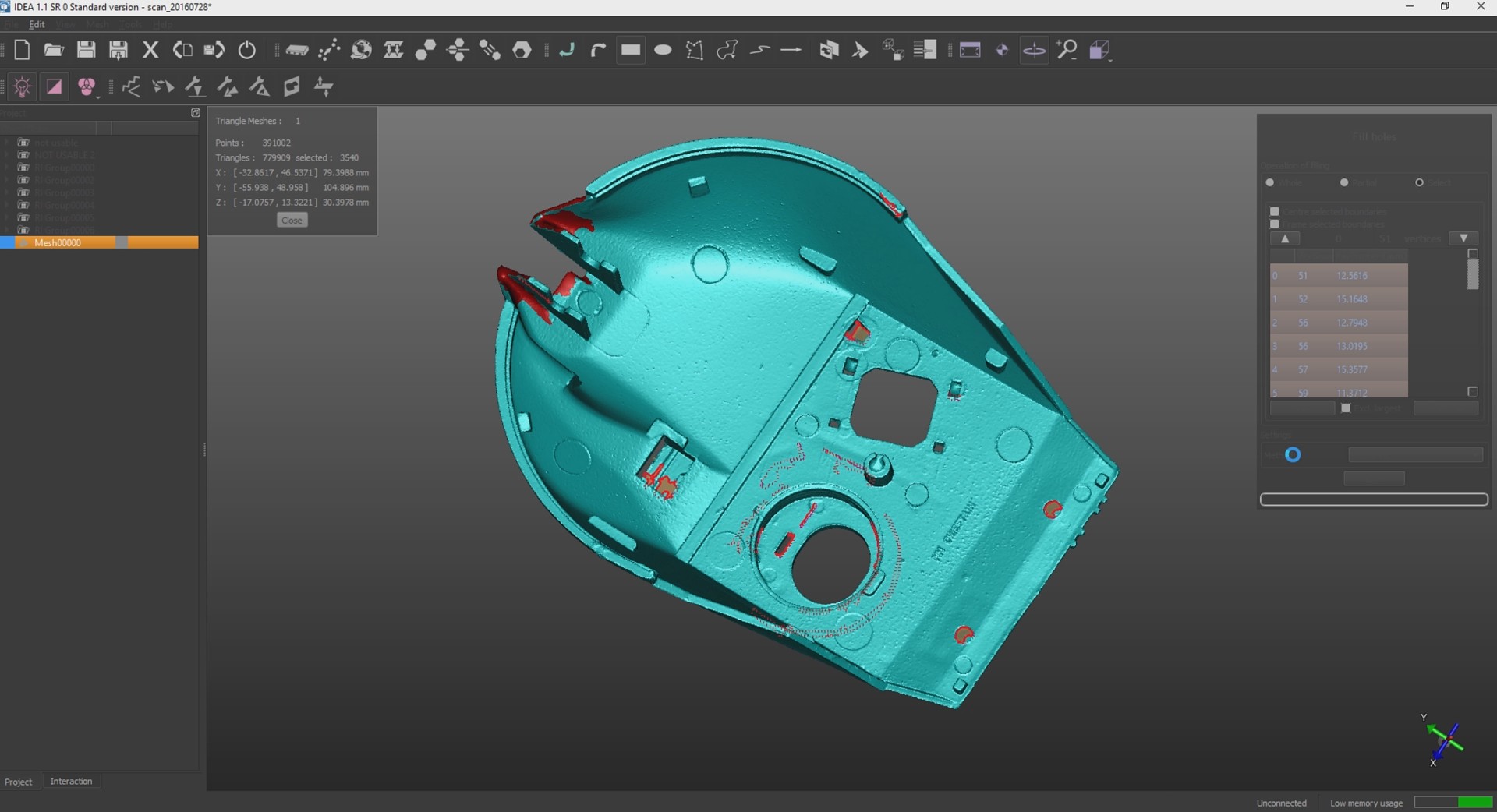Image resolution: width=1497 pixels, height=812 pixels.
Task: Open the Edit menu
Action: (37, 24)
